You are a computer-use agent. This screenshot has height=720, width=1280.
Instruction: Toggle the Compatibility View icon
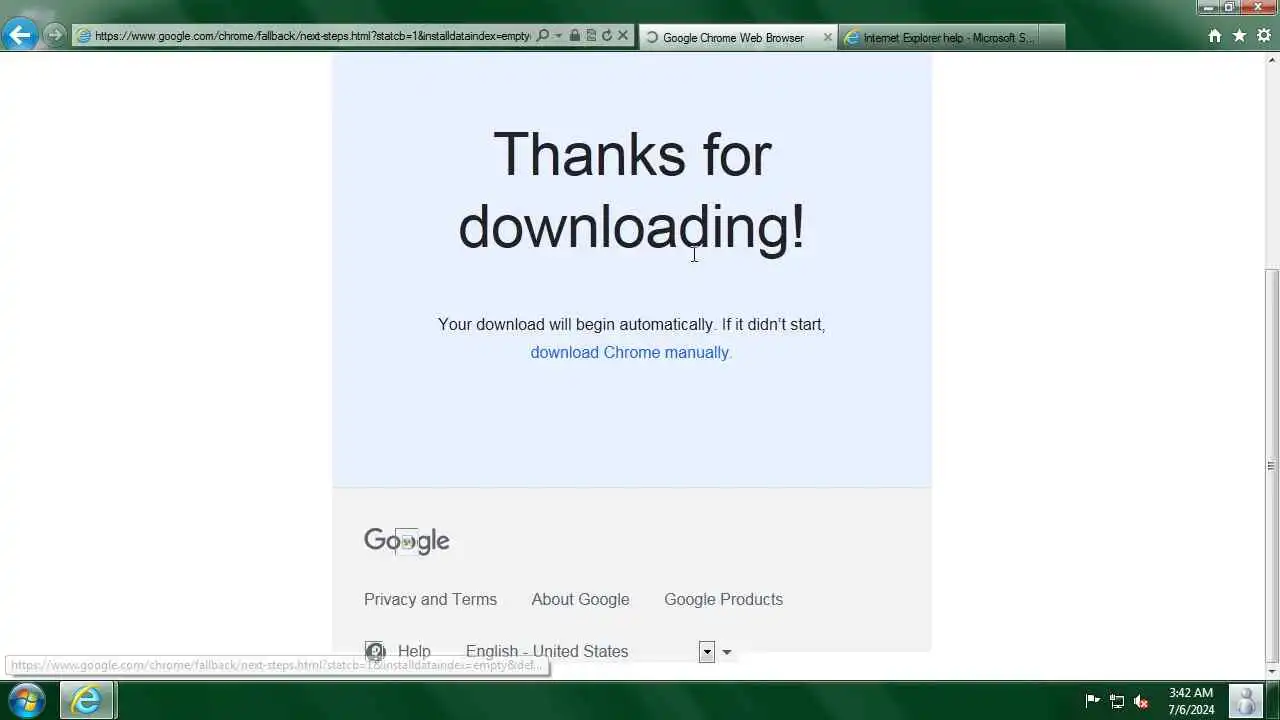pos(591,36)
